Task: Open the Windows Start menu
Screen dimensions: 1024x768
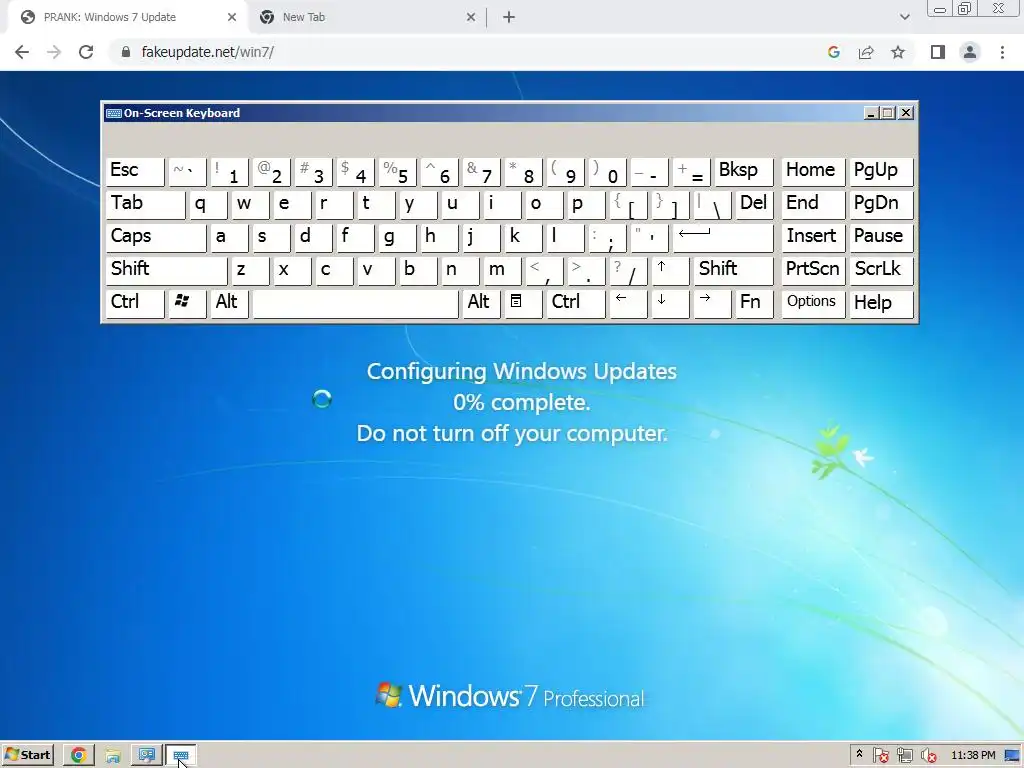Action: (x=27, y=755)
